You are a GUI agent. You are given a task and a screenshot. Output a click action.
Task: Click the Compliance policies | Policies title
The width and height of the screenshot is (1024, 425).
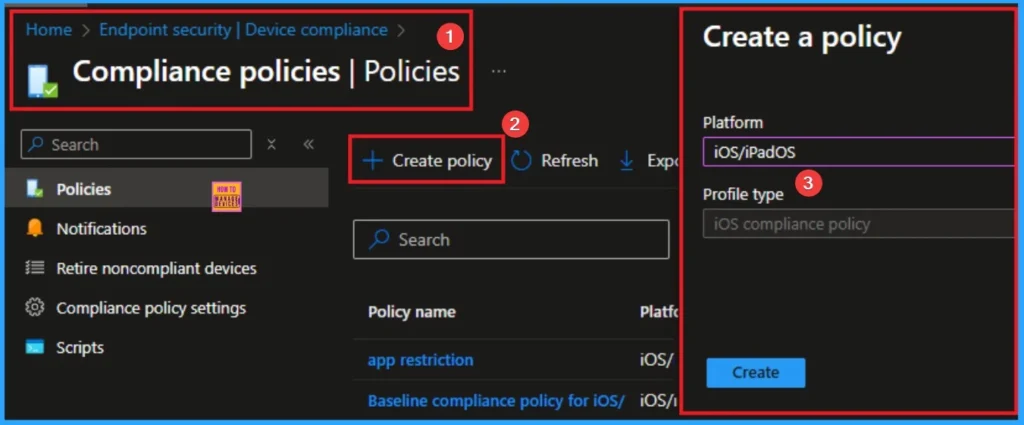click(266, 71)
